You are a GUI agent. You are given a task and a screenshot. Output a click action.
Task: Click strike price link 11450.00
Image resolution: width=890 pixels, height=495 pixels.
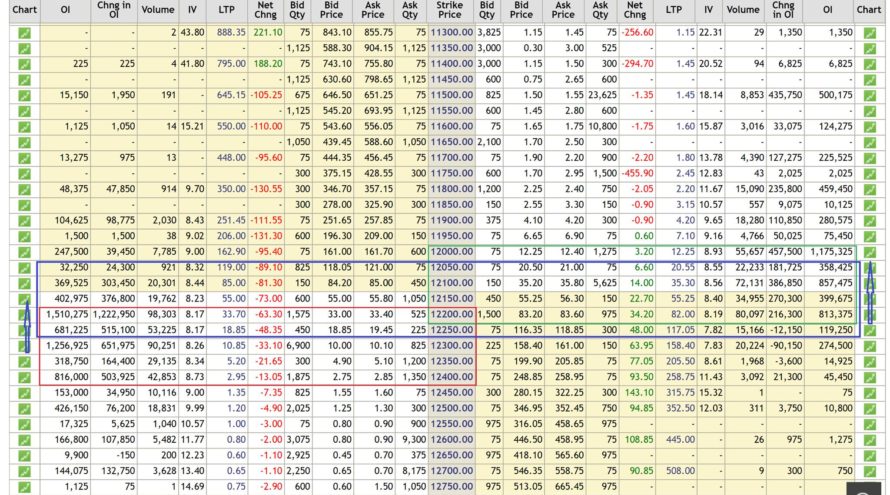click(451, 79)
